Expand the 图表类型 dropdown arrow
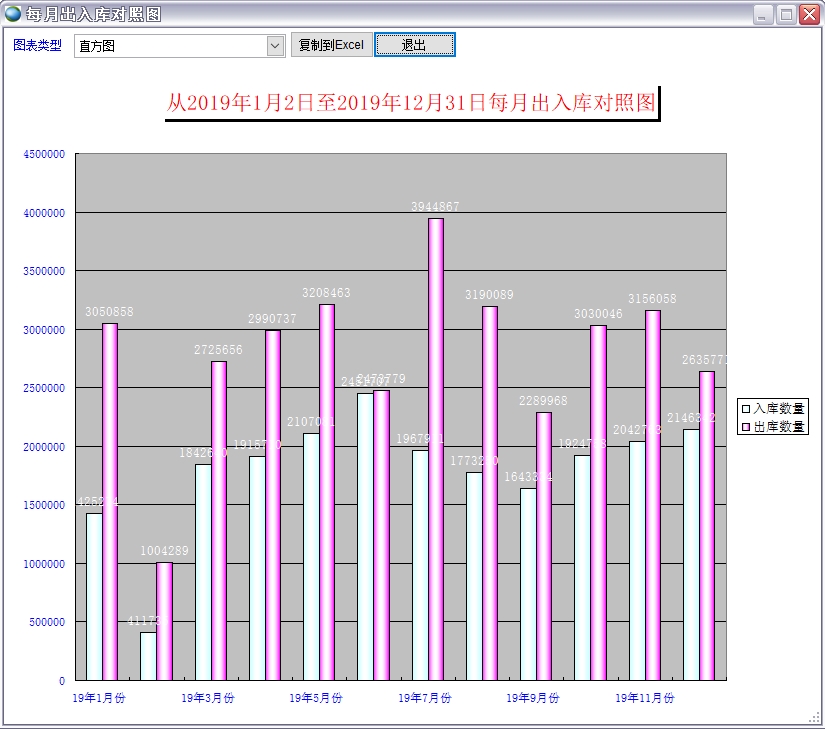 point(276,46)
